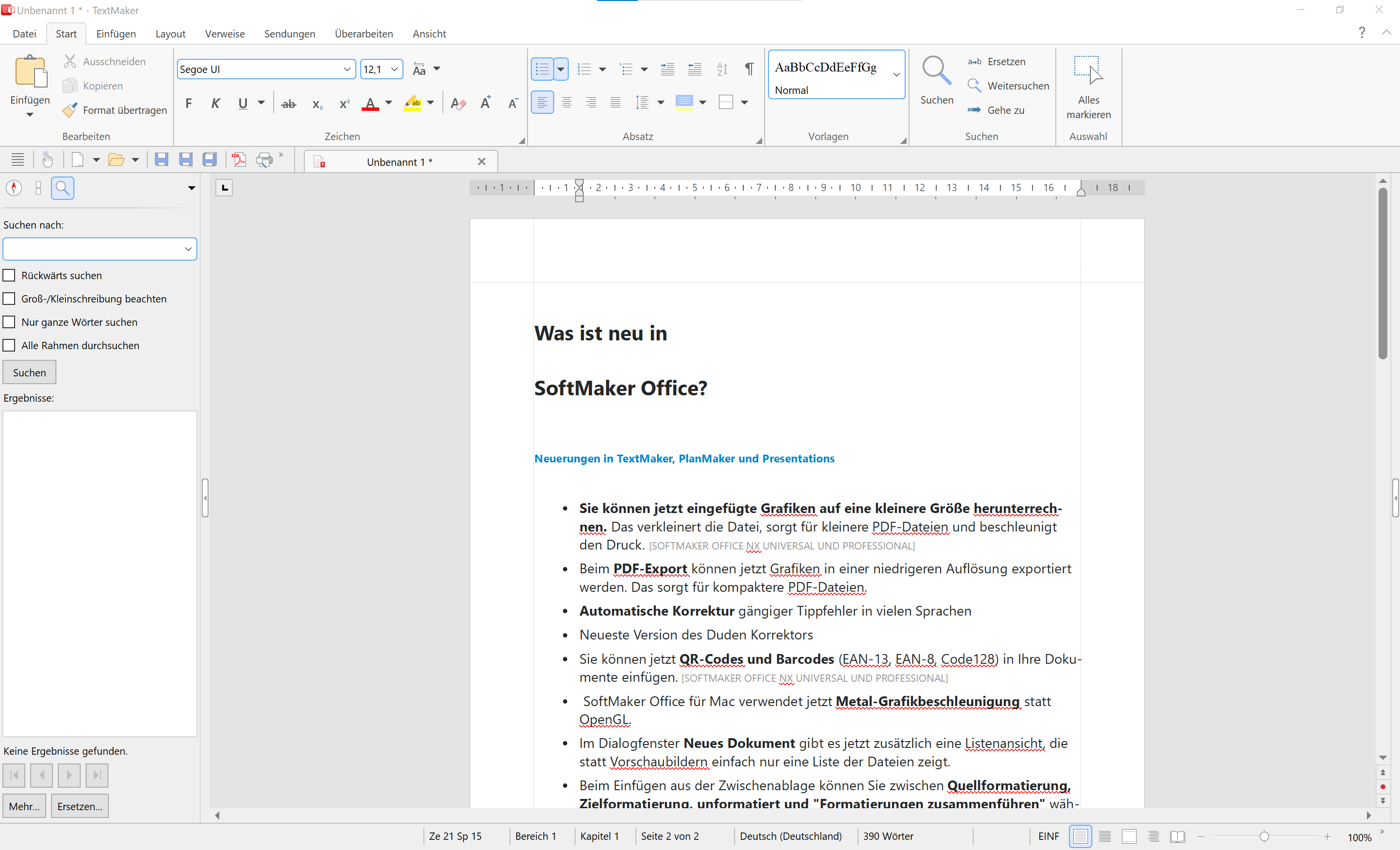Click the Alles markieren icon
1400x850 pixels.
1088,71
